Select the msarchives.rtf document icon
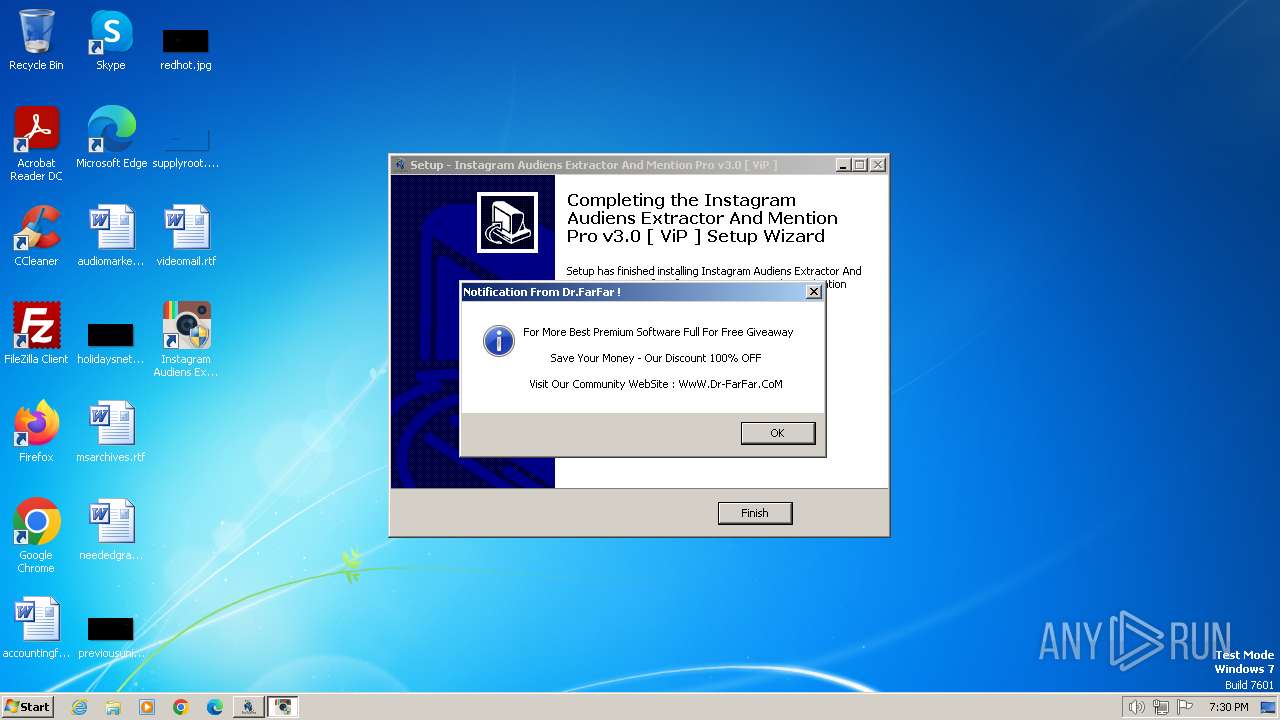The height and width of the screenshot is (720, 1280). [x=111, y=431]
